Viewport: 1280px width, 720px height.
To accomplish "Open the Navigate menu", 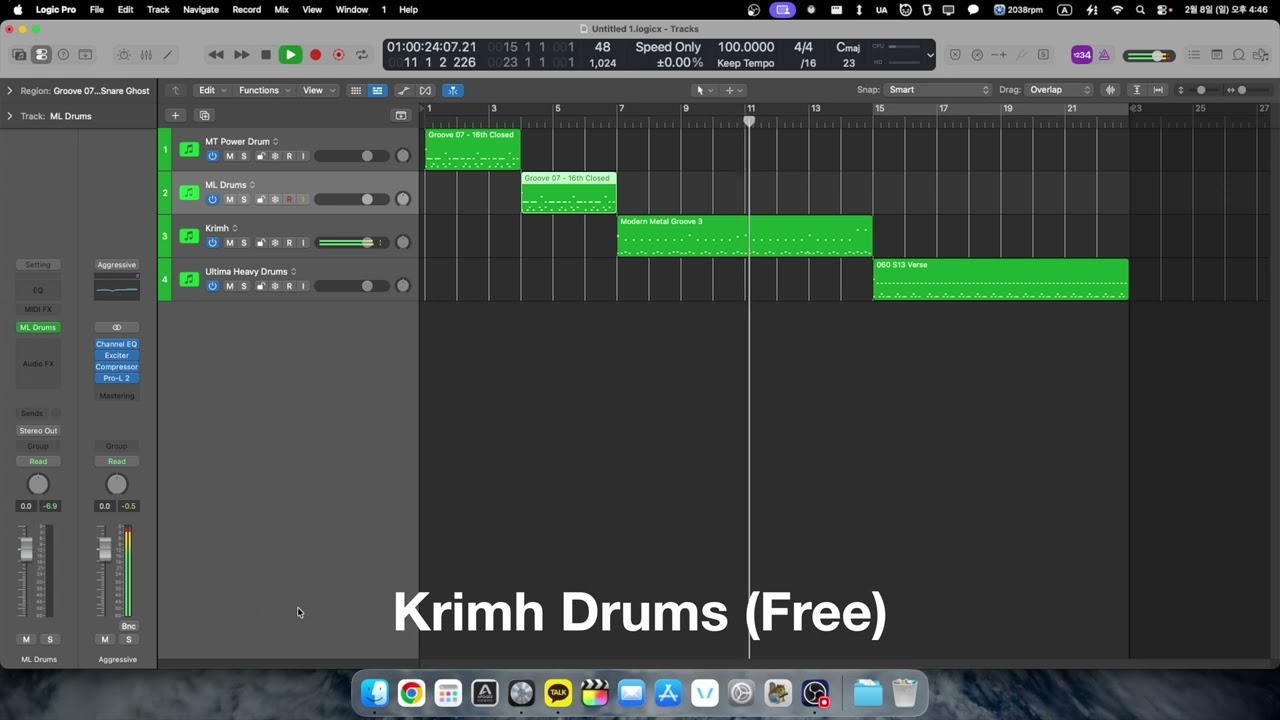I will (x=200, y=9).
